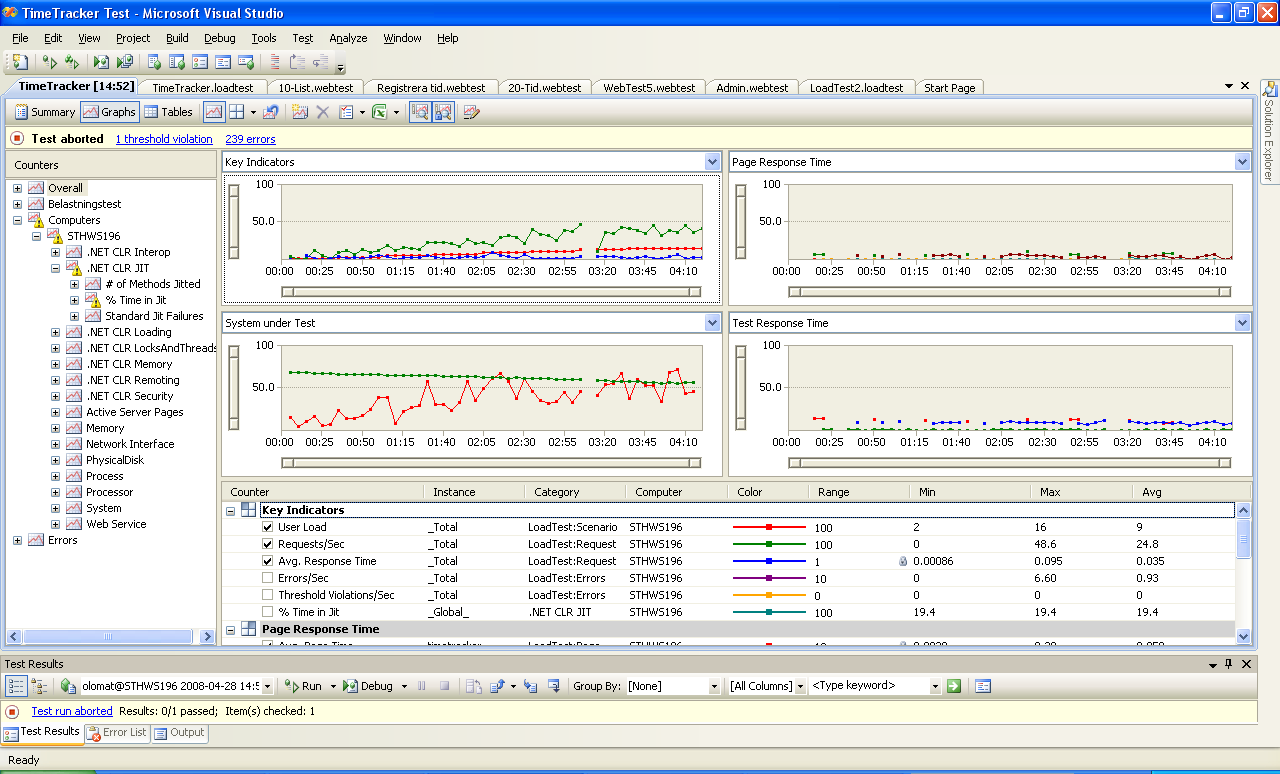Image resolution: width=1280 pixels, height=774 pixels.
Task: Open the Page Response Time graph dropdown
Action: [x=1242, y=161]
